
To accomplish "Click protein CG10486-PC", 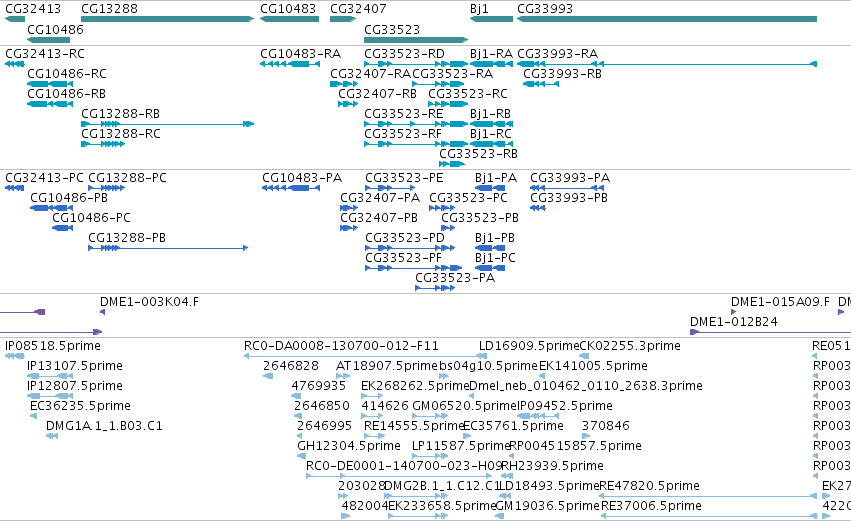I will coord(91,218).
